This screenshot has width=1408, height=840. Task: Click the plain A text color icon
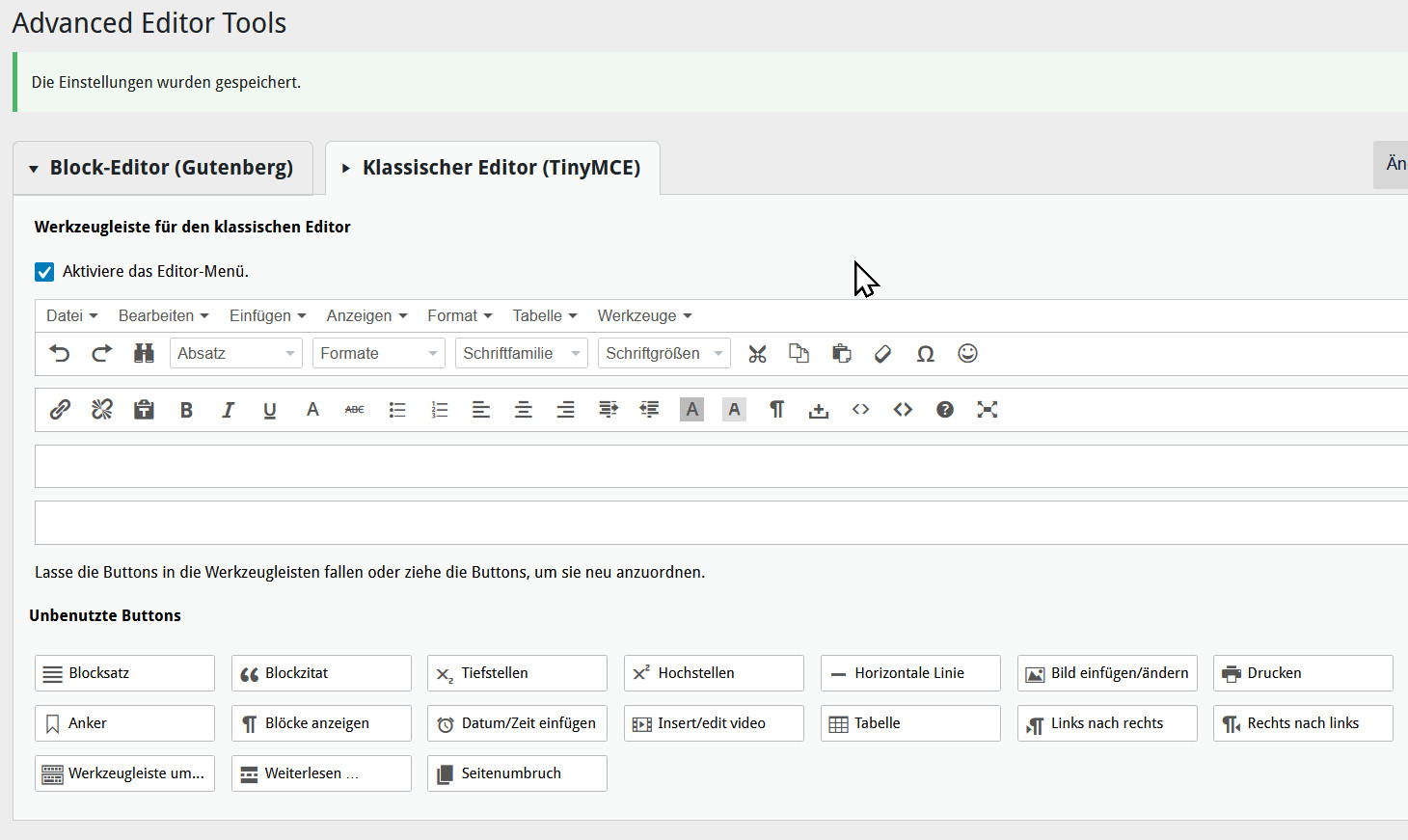click(312, 410)
